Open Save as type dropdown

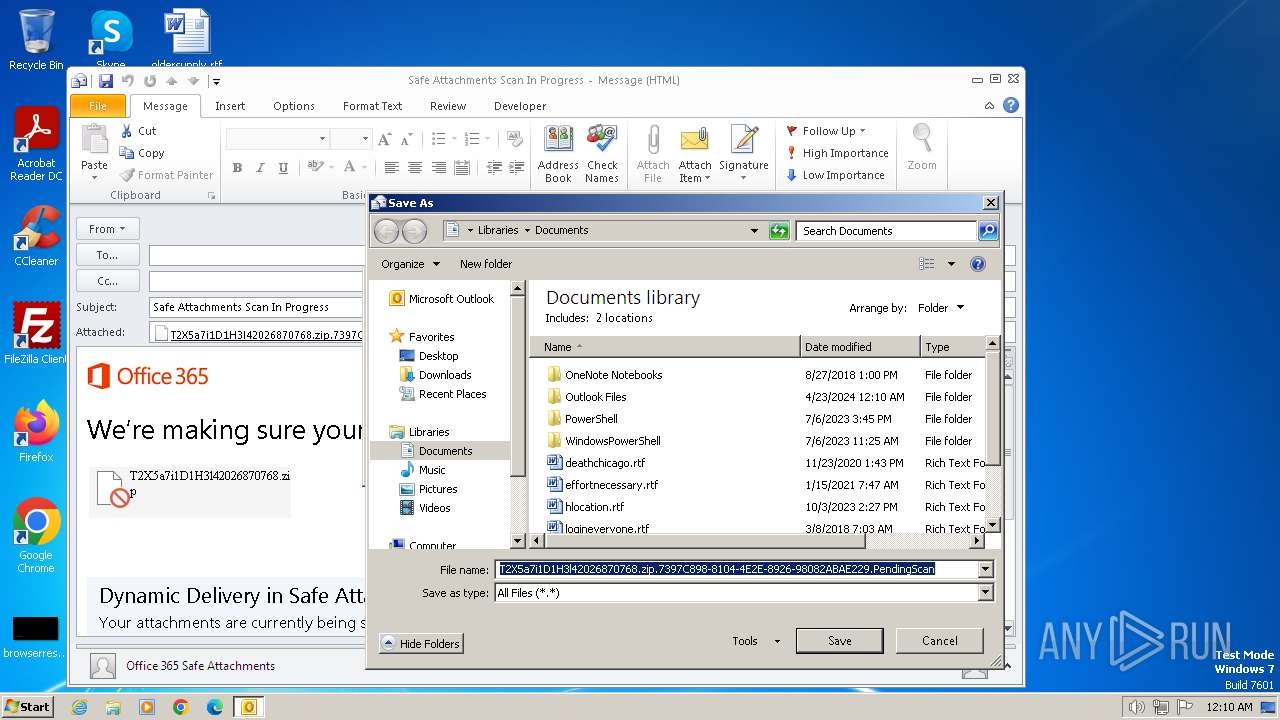pos(985,593)
